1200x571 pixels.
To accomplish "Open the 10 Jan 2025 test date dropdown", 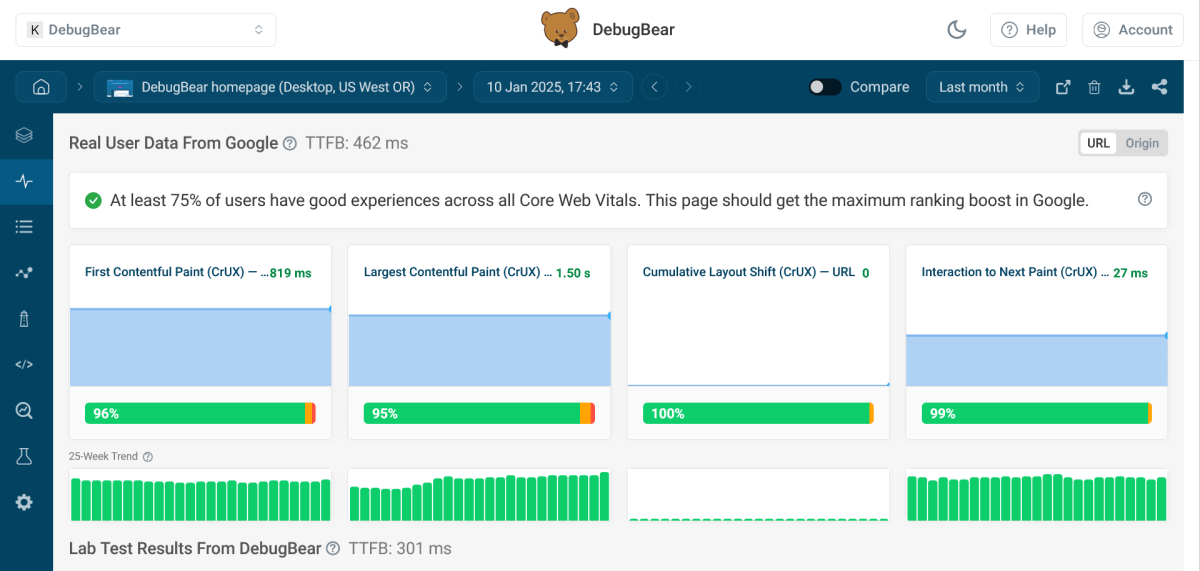I will (x=553, y=87).
